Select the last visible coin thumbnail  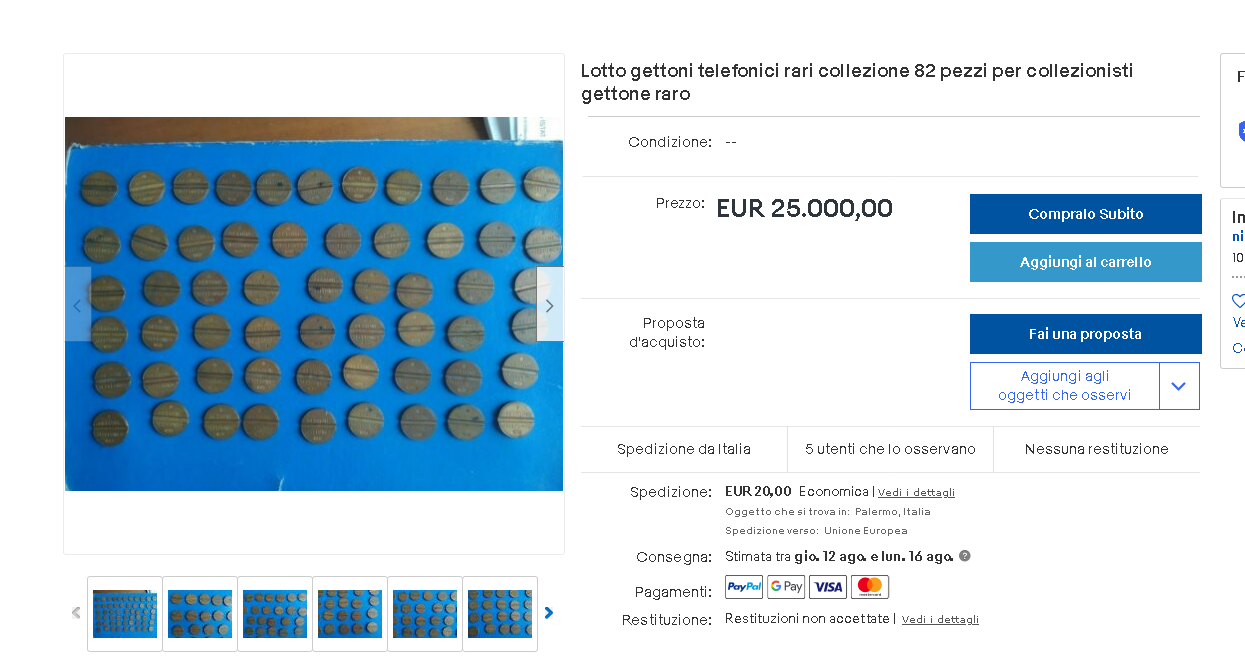coord(500,614)
